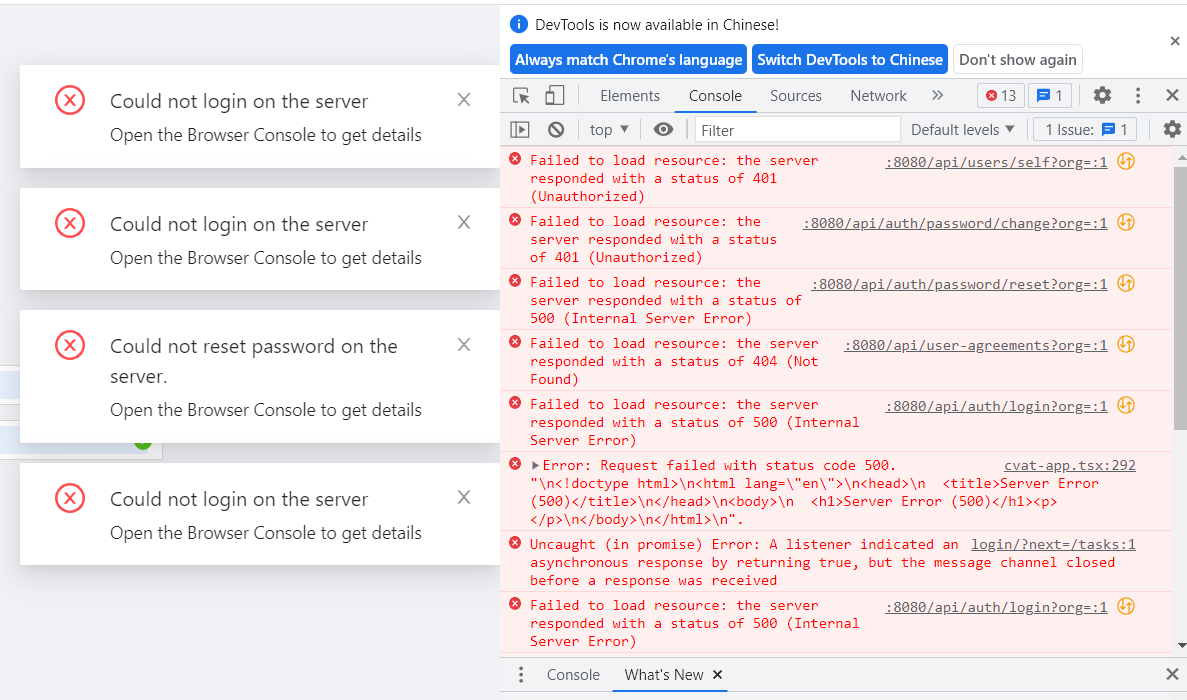Image resolution: width=1187 pixels, height=700 pixels.
Task: Click 'Always match Chrome's language' button
Action: pyautogui.click(x=628, y=59)
